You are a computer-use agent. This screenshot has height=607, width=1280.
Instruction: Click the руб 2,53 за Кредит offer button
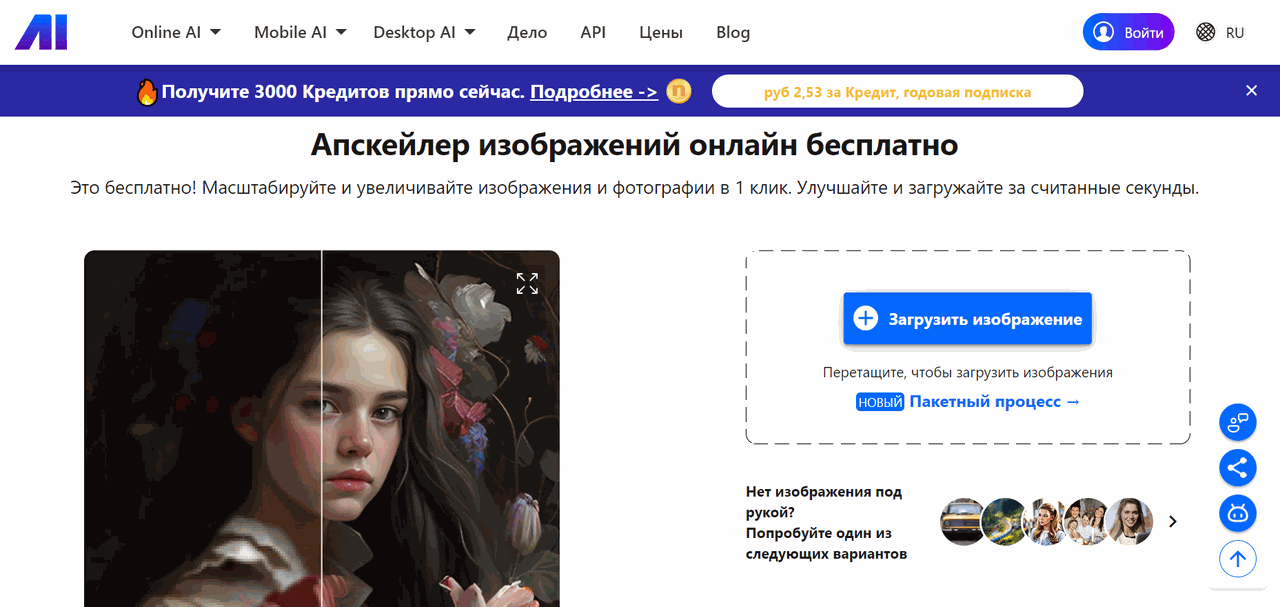(x=897, y=92)
